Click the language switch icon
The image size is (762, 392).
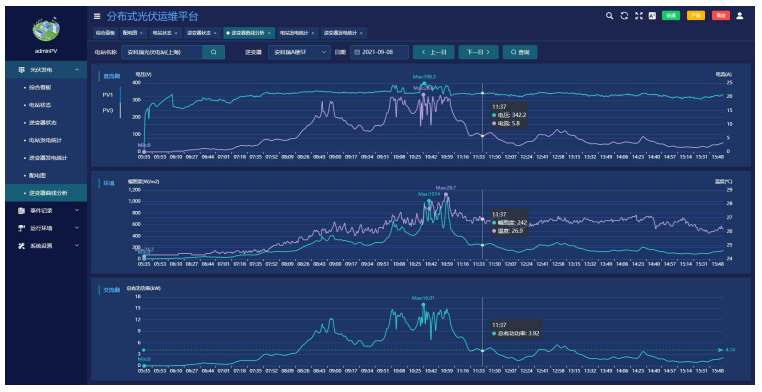point(652,16)
